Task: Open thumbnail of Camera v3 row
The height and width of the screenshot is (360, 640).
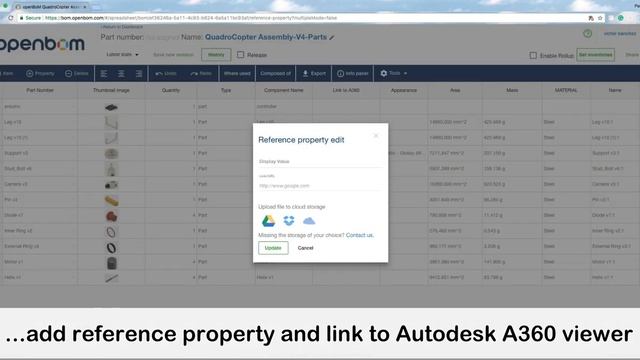Action: click(x=111, y=185)
